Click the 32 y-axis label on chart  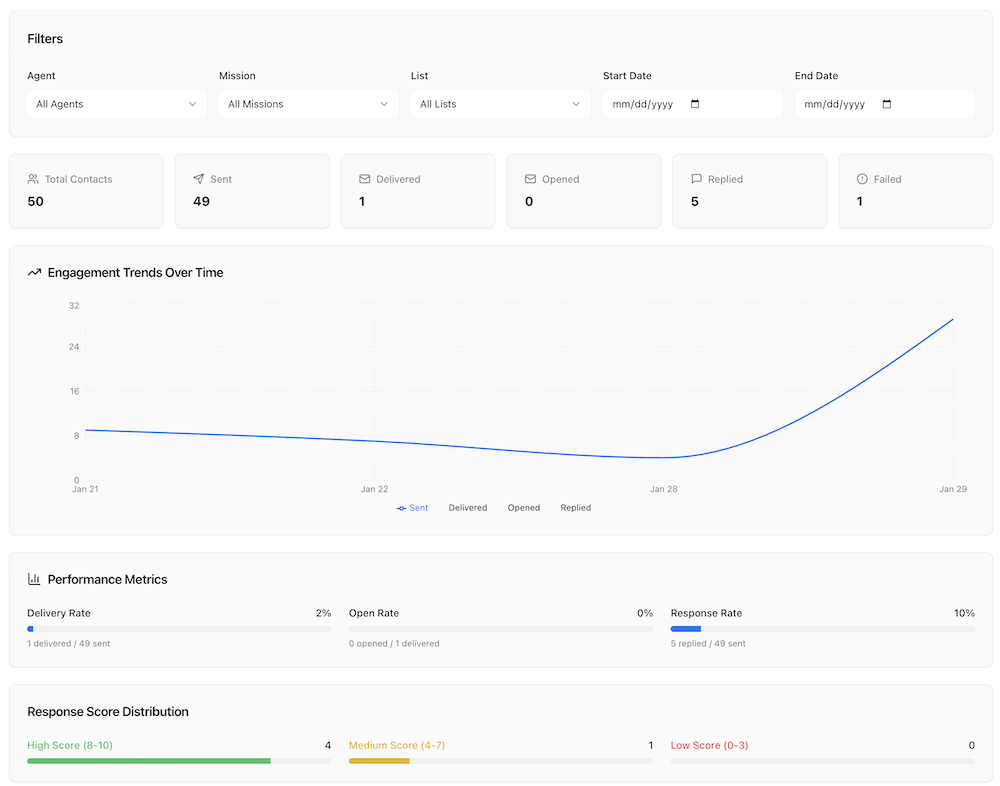point(74,306)
